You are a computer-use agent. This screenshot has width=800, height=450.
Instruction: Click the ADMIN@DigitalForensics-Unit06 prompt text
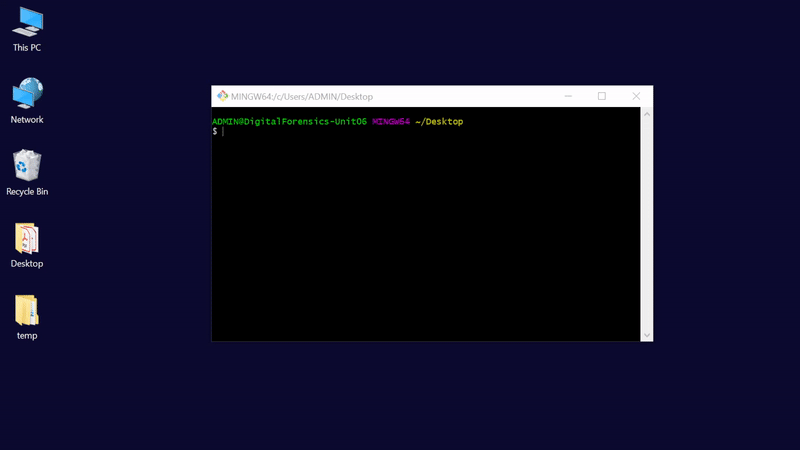[x=289, y=121]
